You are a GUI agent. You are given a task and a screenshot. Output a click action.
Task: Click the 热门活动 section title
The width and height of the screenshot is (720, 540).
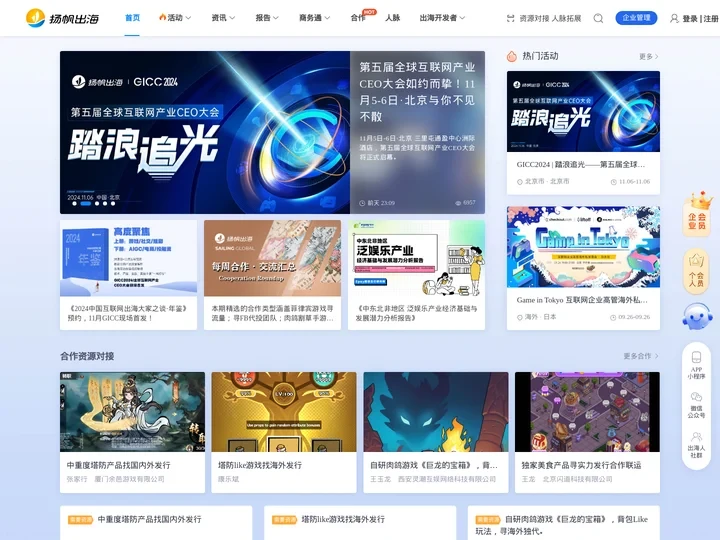(540, 56)
